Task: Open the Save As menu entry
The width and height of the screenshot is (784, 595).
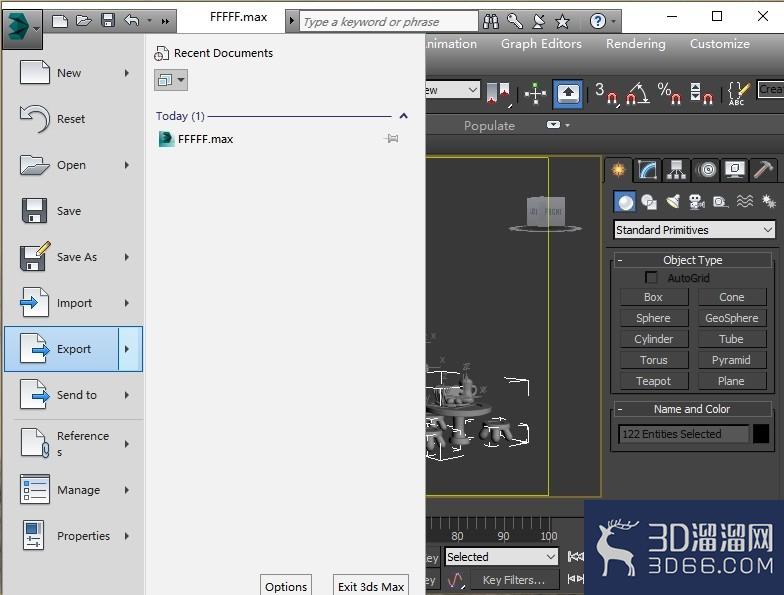Action: pos(74,257)
